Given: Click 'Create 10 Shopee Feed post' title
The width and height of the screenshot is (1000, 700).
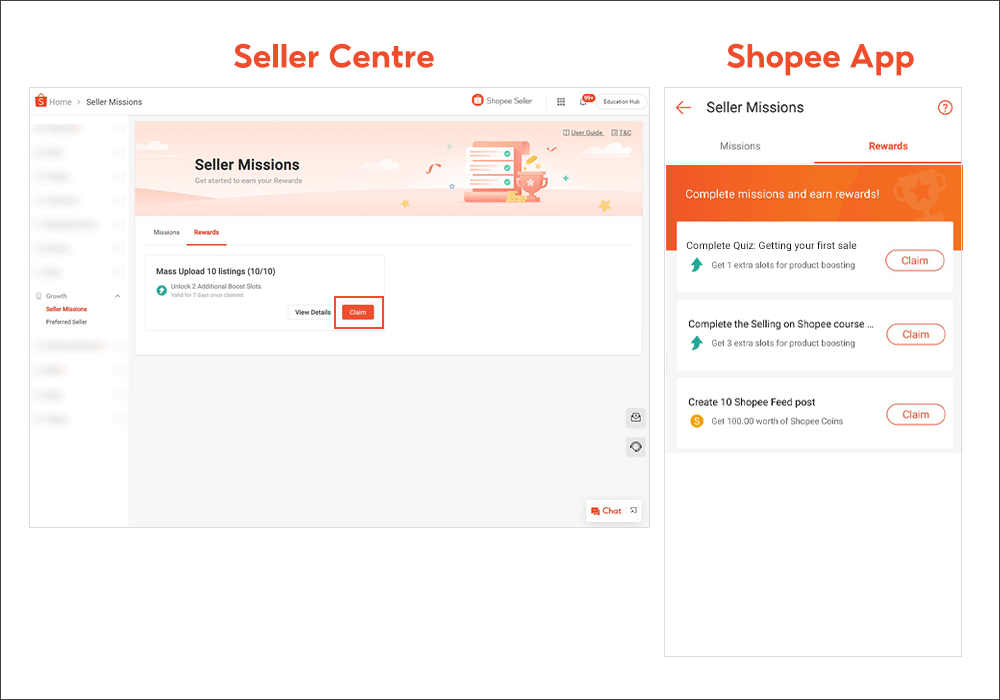Looking at the screenshot, I should pos(751,402).
